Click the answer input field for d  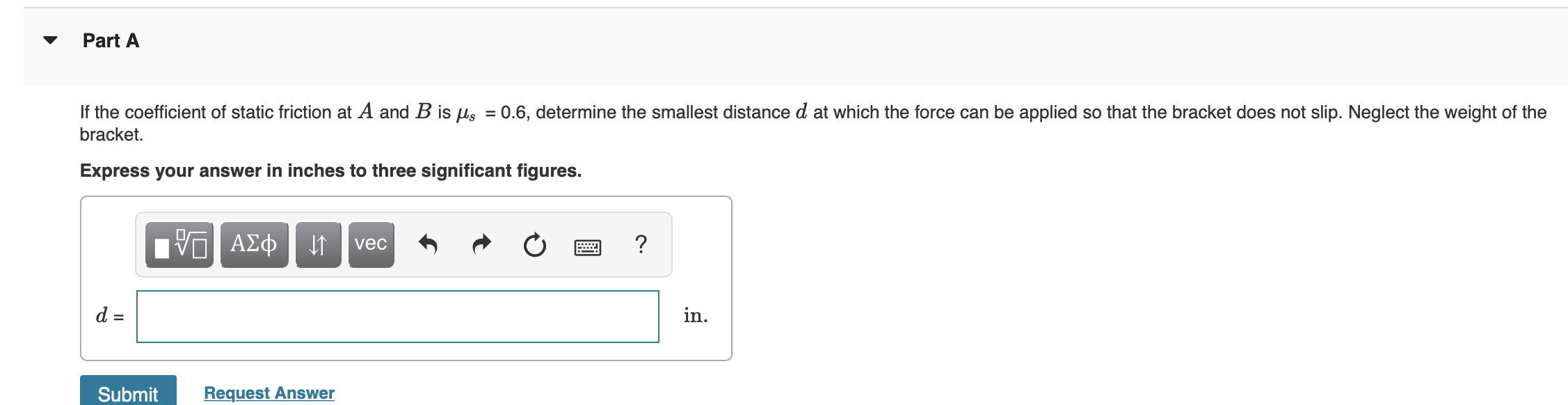coord(397,317)
